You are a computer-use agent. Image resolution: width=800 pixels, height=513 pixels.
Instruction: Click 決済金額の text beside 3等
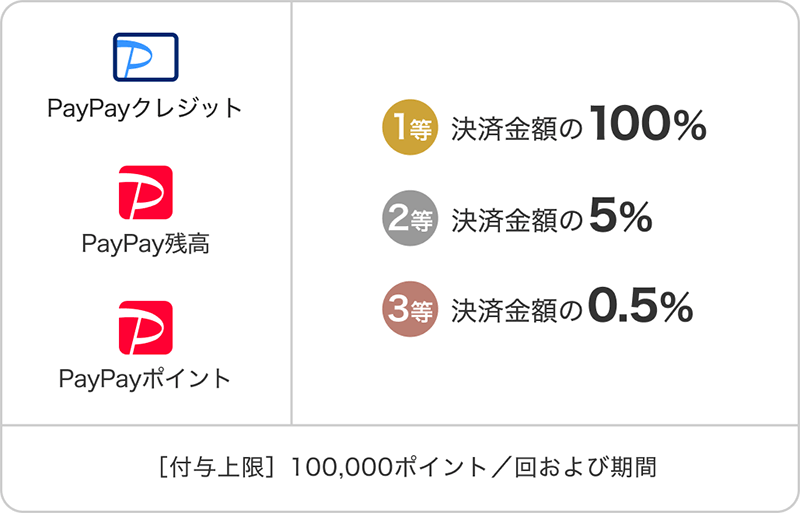517,311
